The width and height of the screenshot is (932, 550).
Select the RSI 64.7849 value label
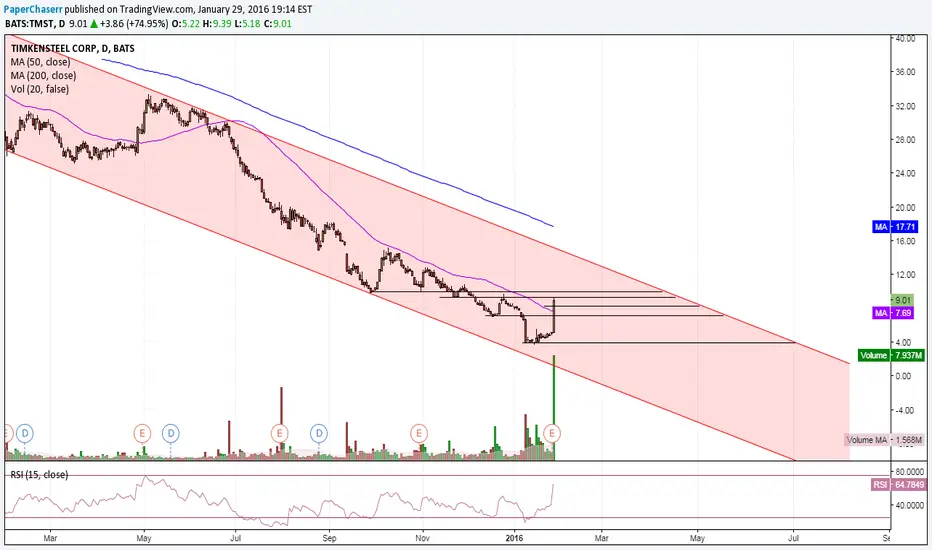tap(899, 485)
